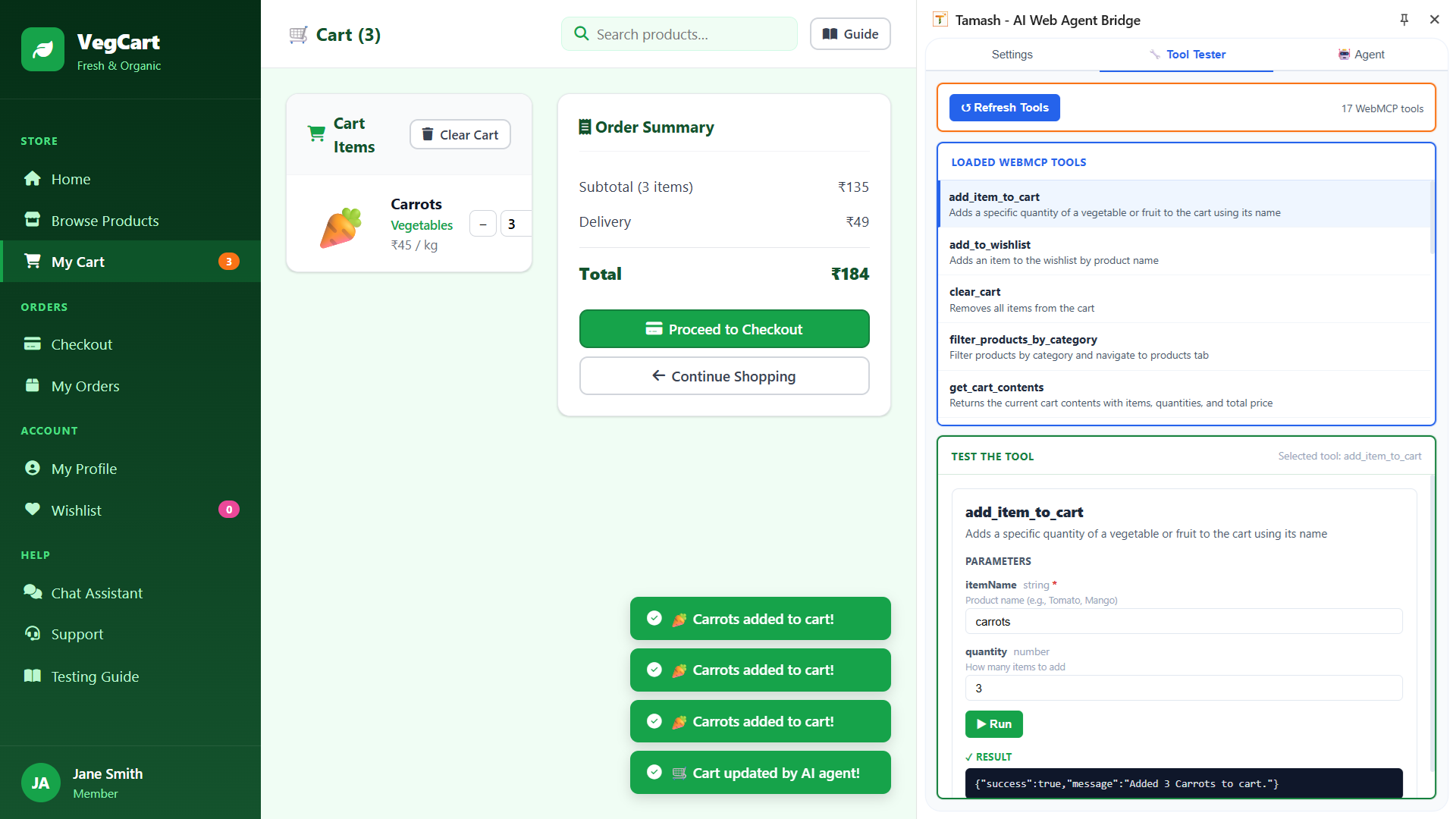Open Wishlist heart item in sidebar
1456x819 pixels.
pyautogui.click(x=76, y=510)
